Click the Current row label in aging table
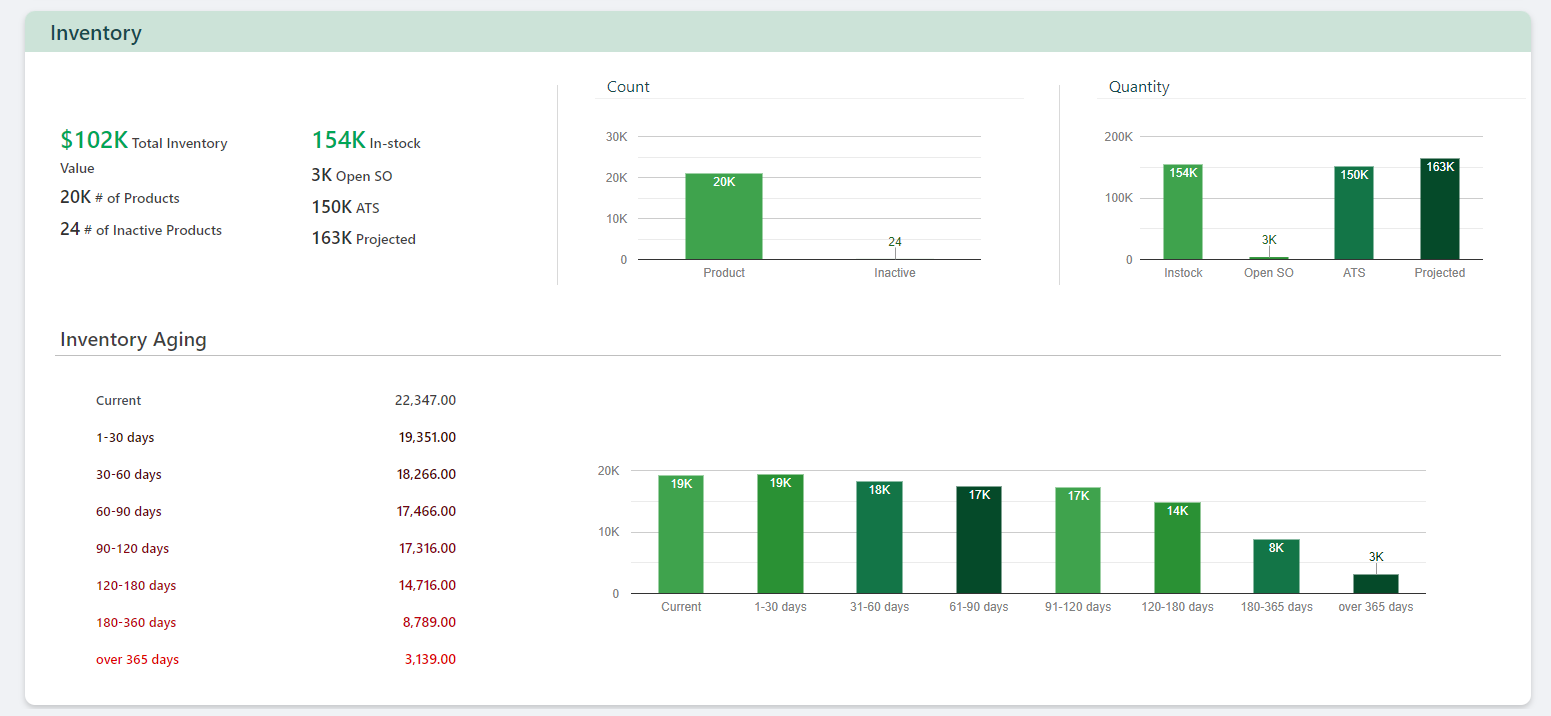Viewport: 1551px width, 716px height. click(118, 400)
